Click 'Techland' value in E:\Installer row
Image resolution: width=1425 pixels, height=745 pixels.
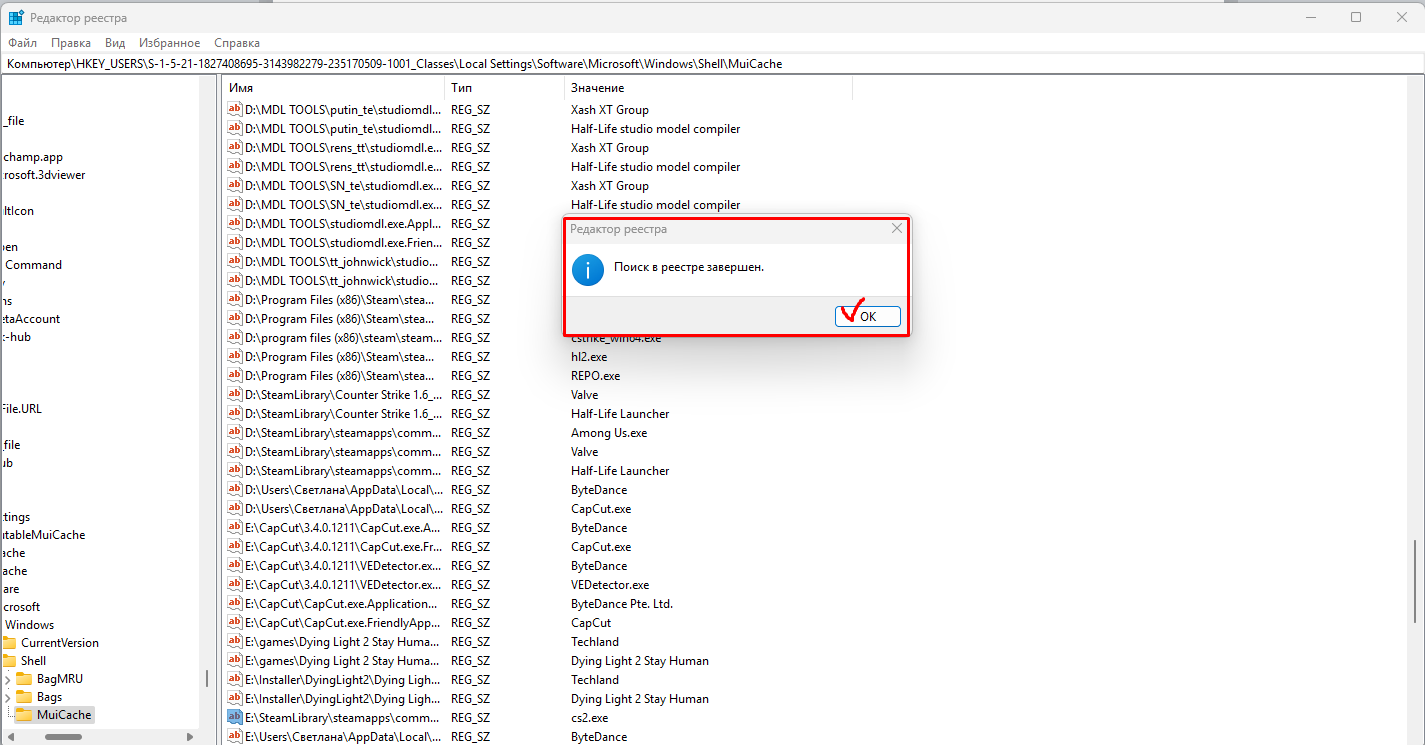[594, 680]
